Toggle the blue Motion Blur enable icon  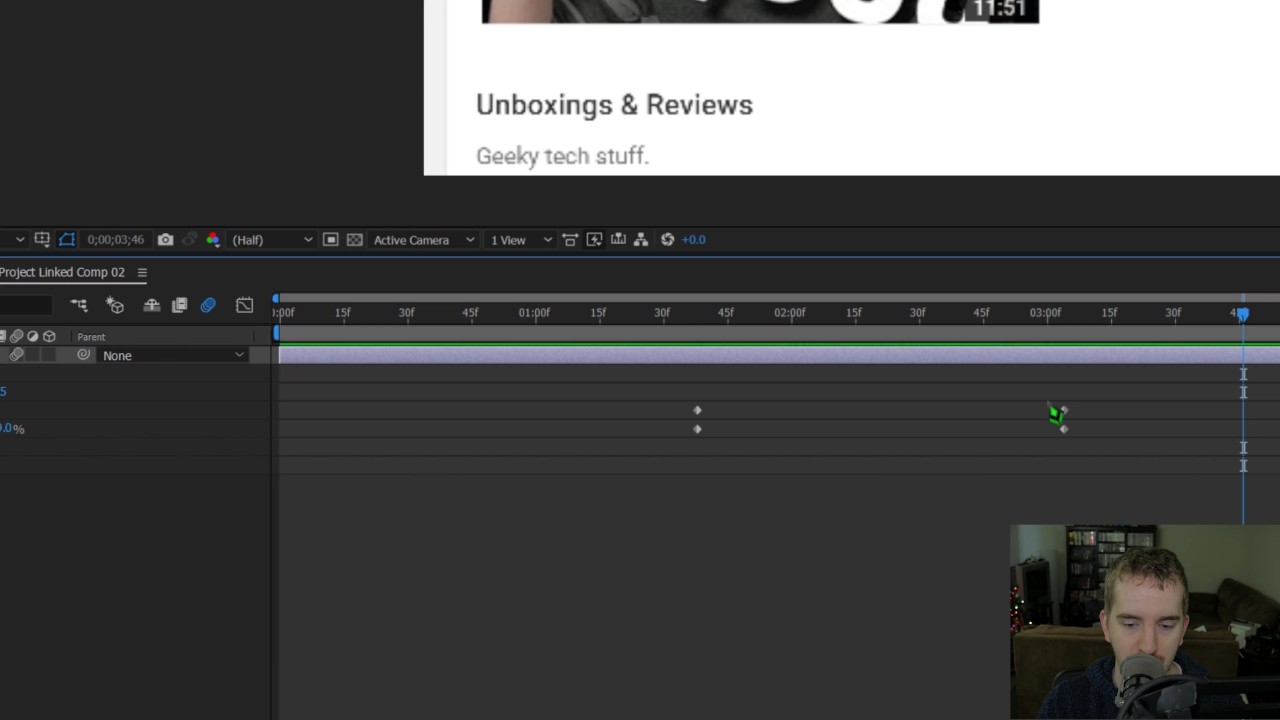click(208, 305)
